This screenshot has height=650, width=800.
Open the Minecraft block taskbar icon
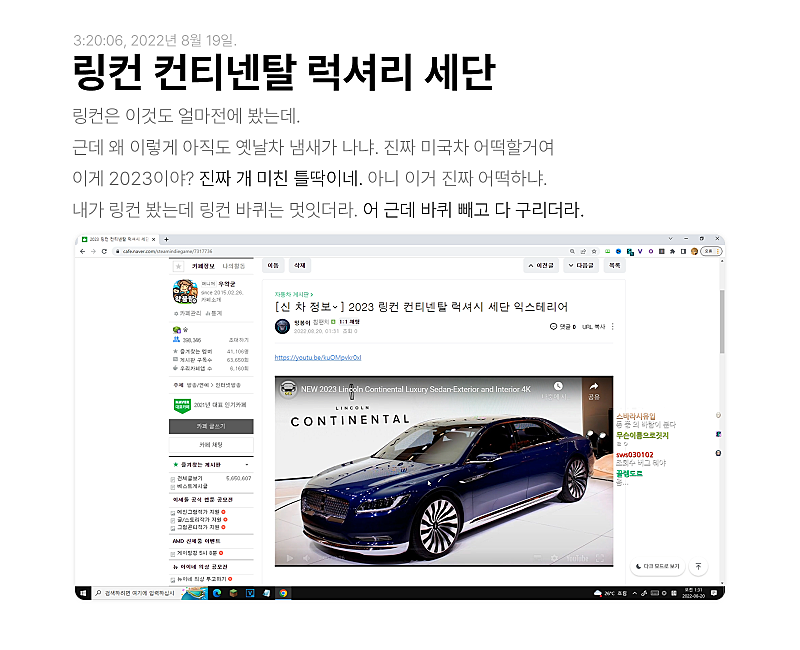pyautogui.click(x=234, y=593)
